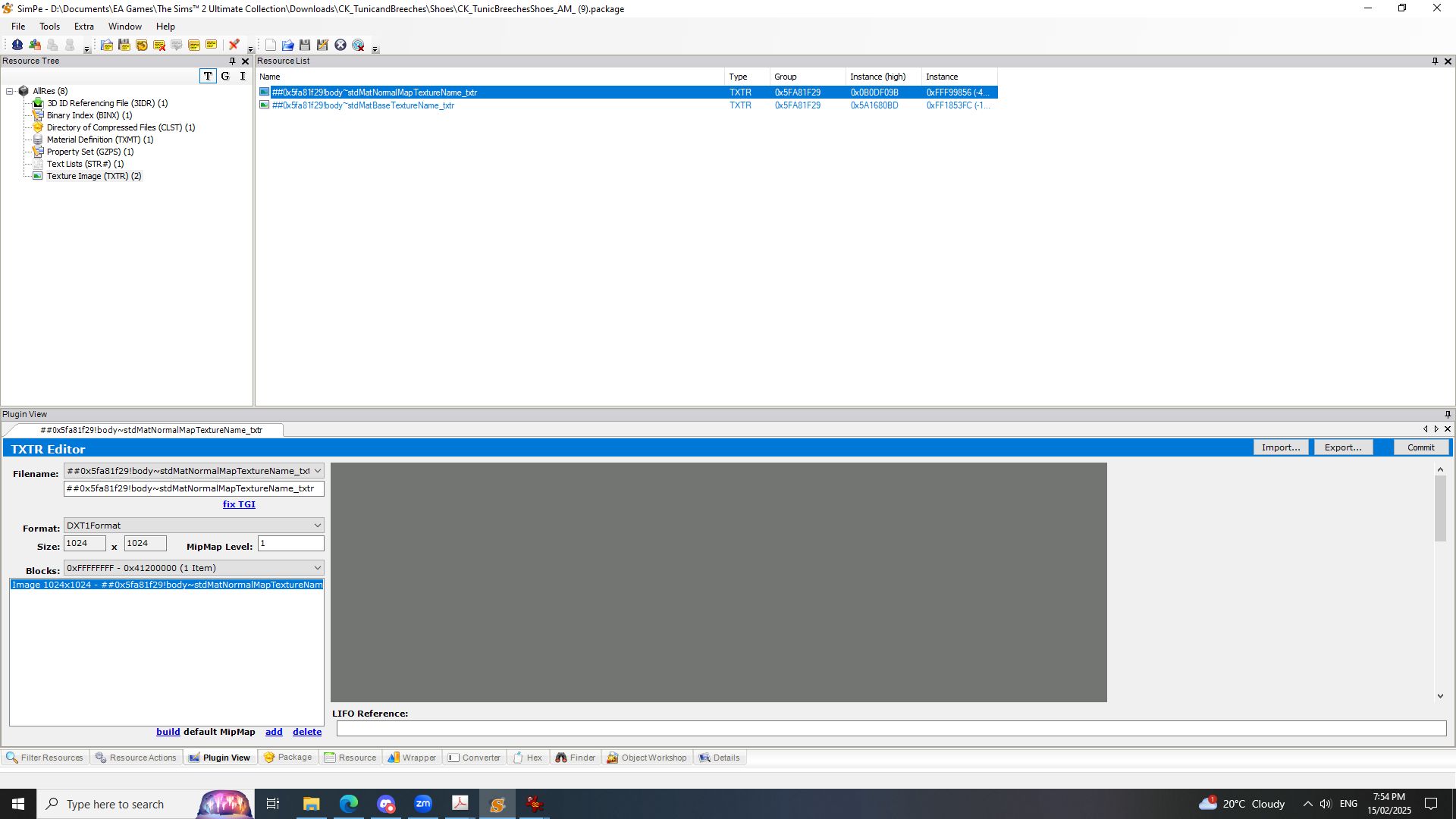Select the Converter tool

click(x=474, y=757)
